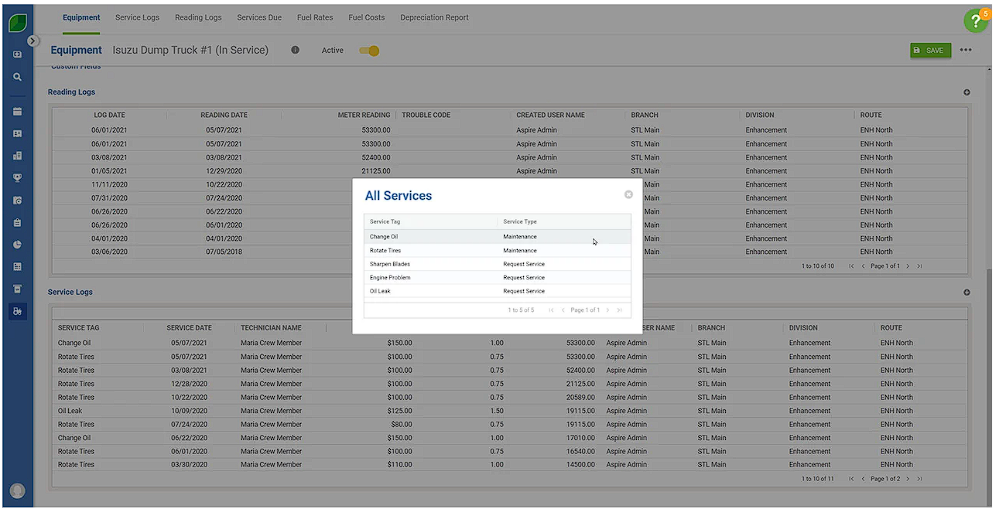This screenshot has height=509, width=998.
Task: Select Rotate Tires in All Services list
Action: coord(497,251)
